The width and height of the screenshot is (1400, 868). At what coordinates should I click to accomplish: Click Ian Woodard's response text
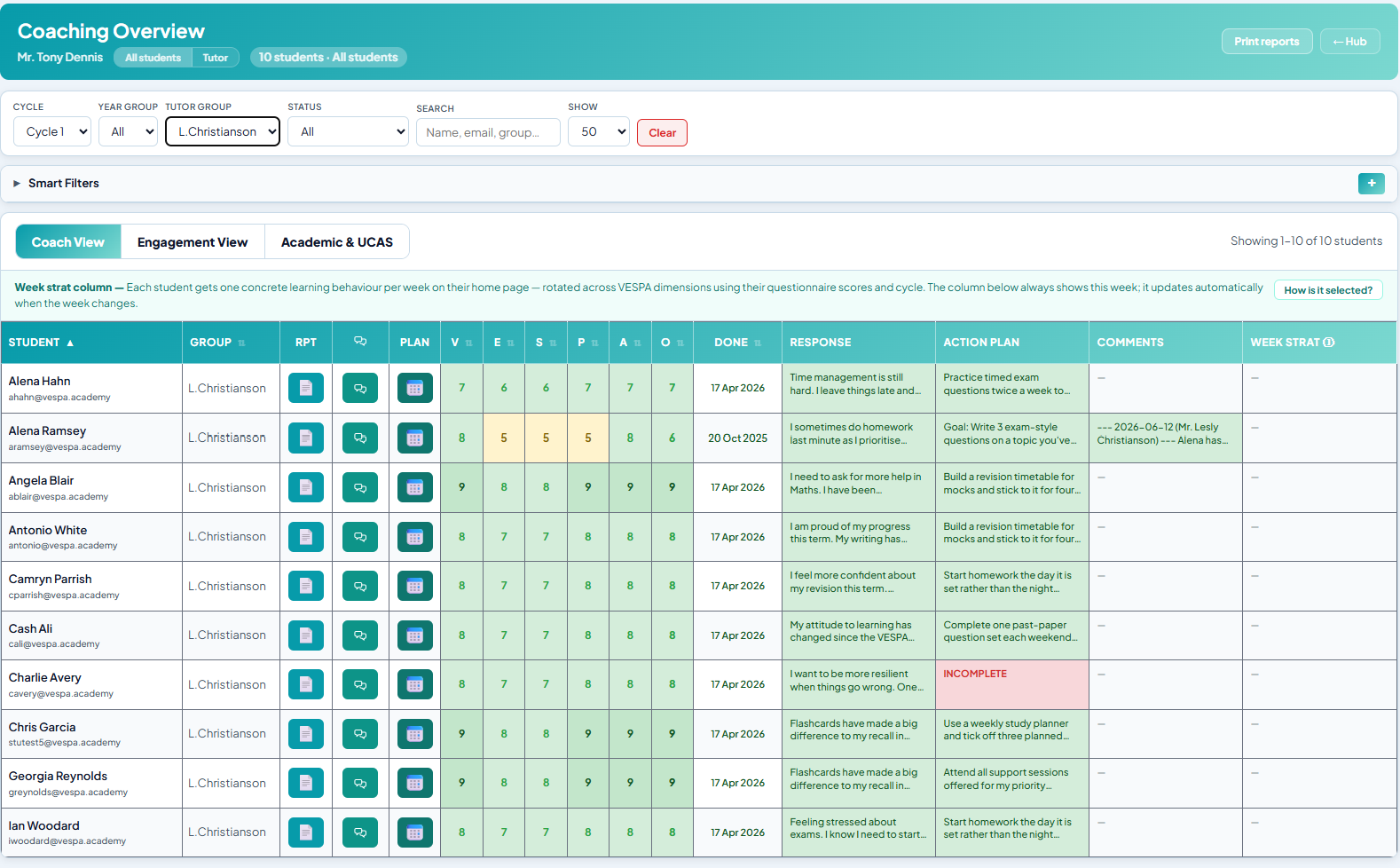[858, 828]
